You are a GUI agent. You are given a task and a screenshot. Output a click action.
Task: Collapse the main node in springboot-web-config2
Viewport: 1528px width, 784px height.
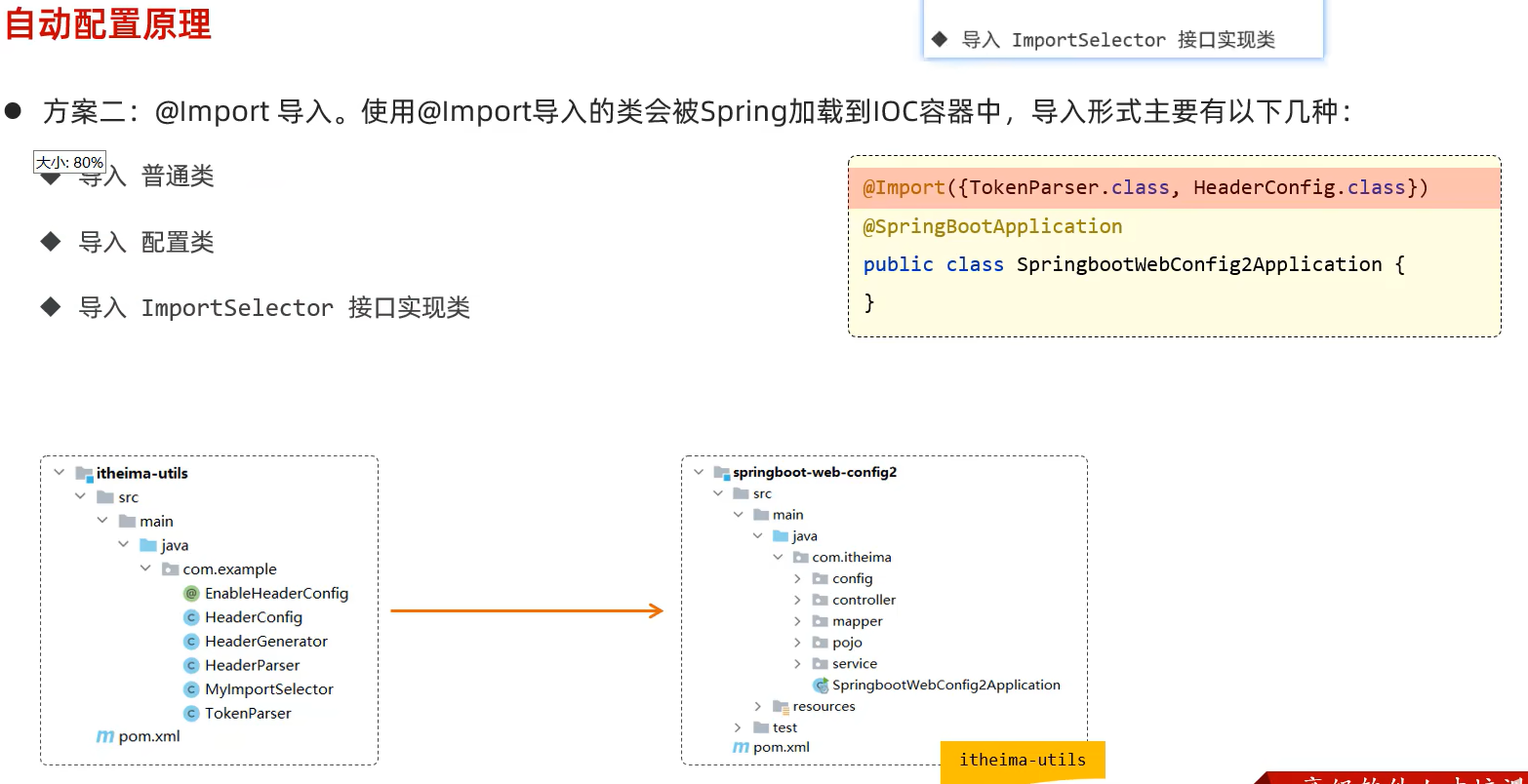[x=739, y=515]
